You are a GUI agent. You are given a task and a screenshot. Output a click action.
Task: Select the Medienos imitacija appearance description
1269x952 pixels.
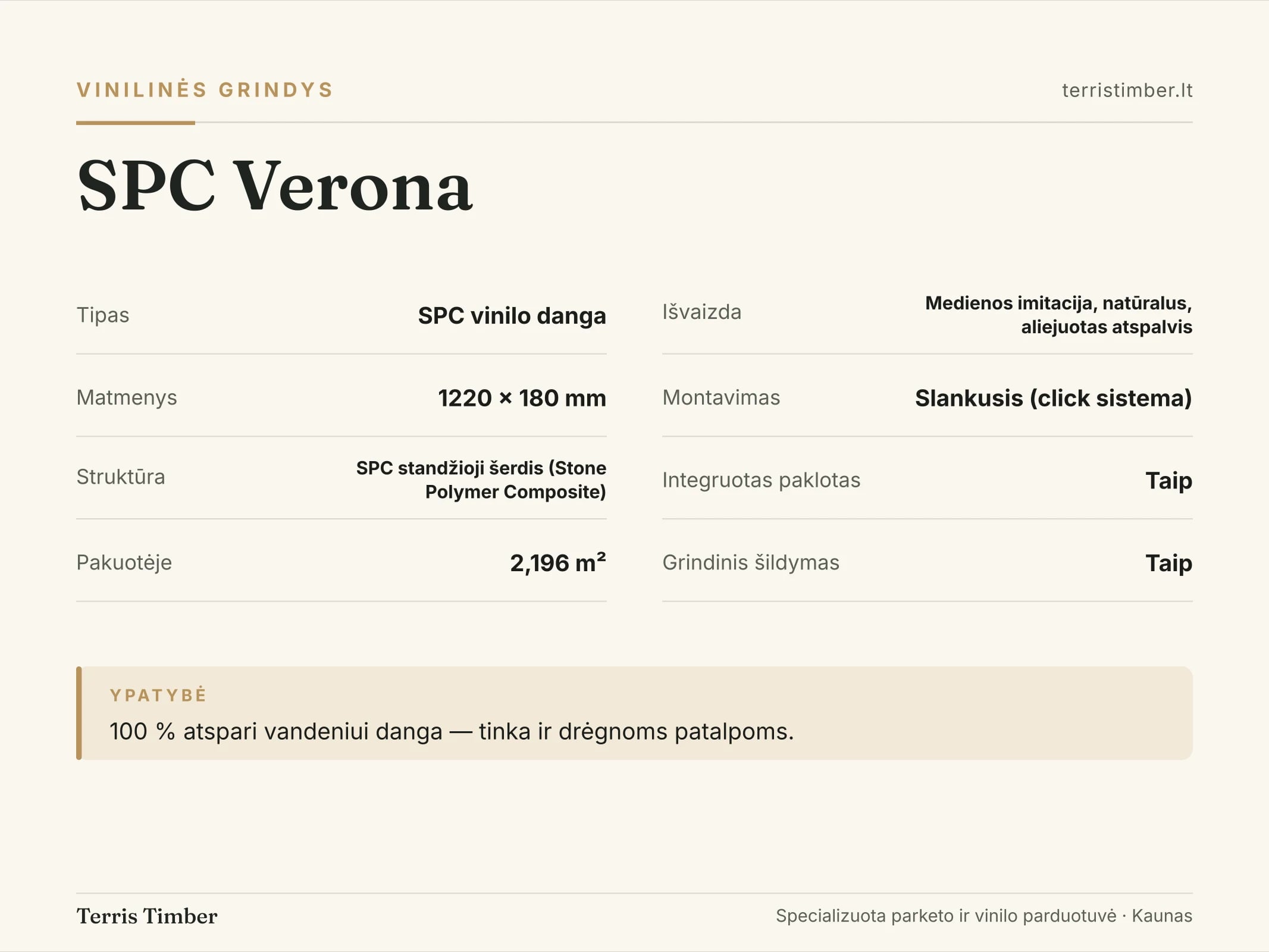(x=1058, y=315)
